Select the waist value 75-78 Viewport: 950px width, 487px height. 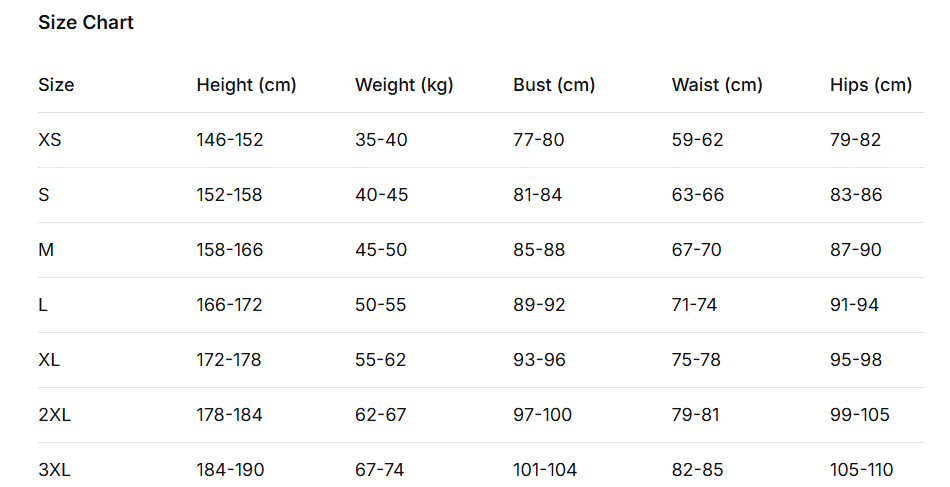pos(696,360)
